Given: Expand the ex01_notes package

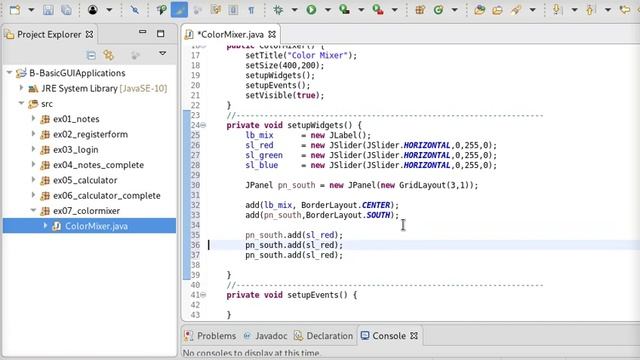Looking at the screenshot, I should tap(33, 119).
